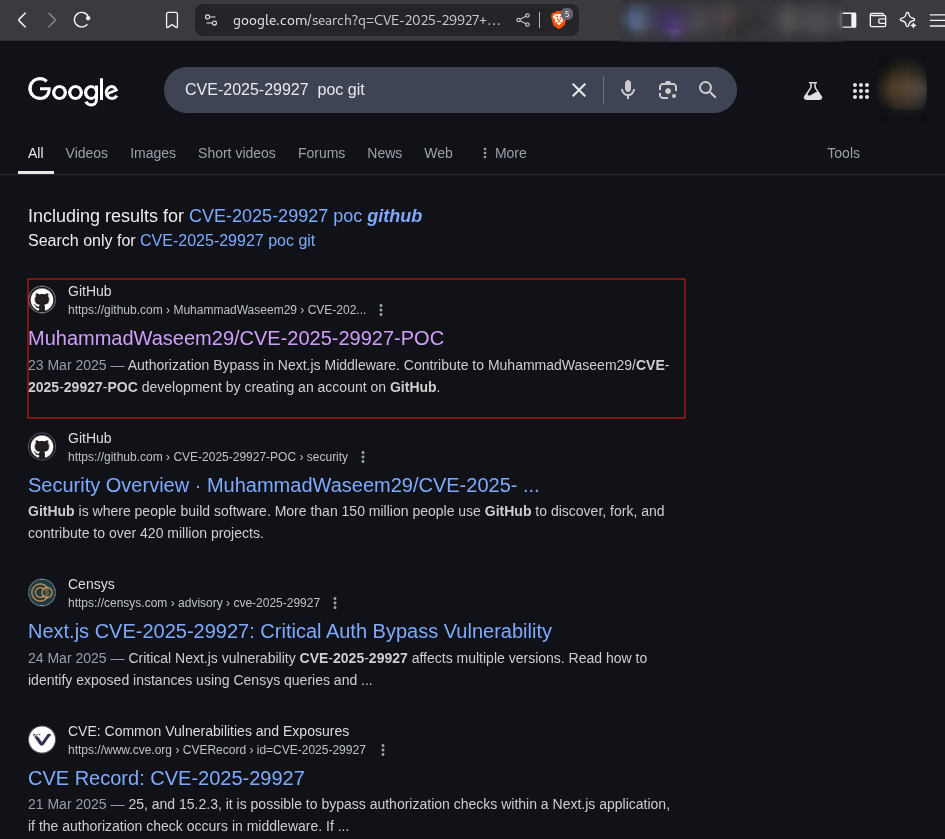Image resolution: width=945 pixels, height=839 pixels.
Task: Switch to the Videos tab
Action: (x=87, y=153)
